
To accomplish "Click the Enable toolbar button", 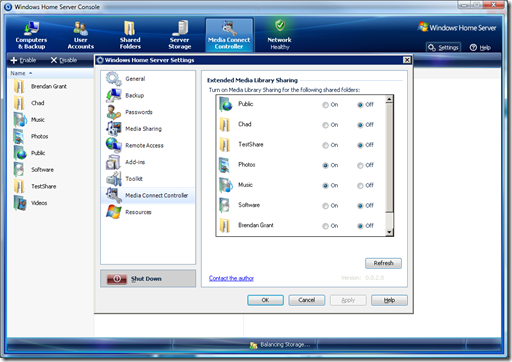I will pyautogui.click(x=23, y=60).
